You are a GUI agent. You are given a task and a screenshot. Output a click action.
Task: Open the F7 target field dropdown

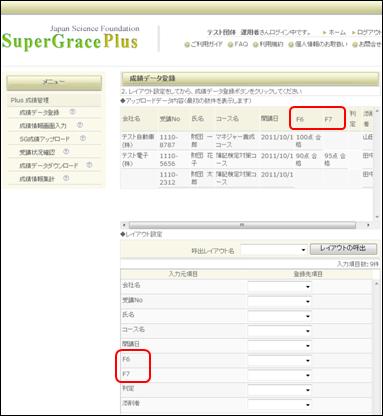pyautogui.click(x=279, y=375)
